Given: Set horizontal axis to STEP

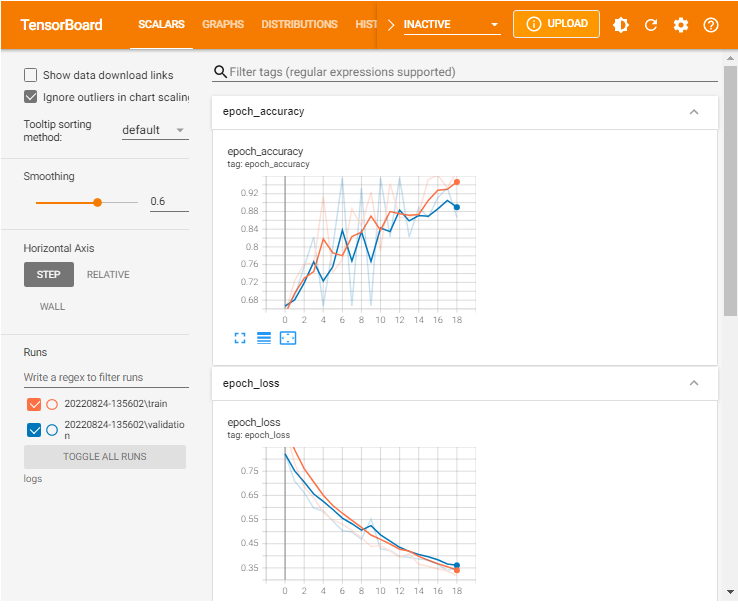Looking at the screenshot, I should [x=49, y=274].
